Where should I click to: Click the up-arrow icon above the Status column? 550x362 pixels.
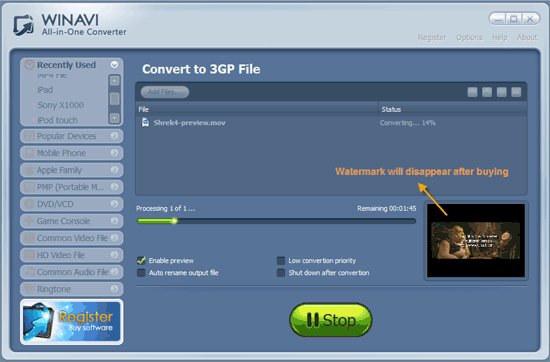(x=472, y=92)
